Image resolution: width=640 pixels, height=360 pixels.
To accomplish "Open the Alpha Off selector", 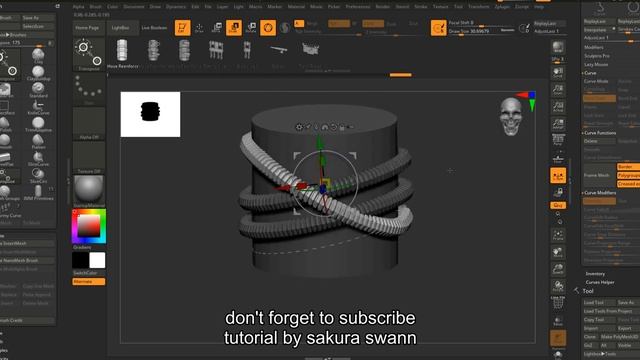I will 89,124.
